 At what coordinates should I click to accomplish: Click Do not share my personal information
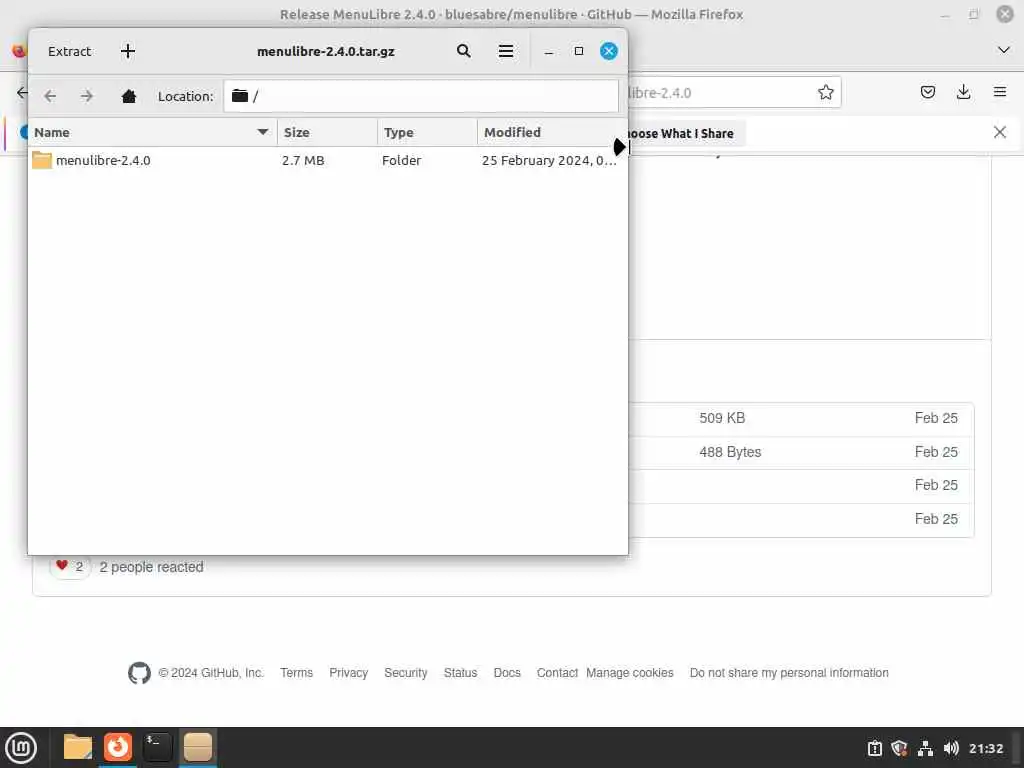[789, 673]
